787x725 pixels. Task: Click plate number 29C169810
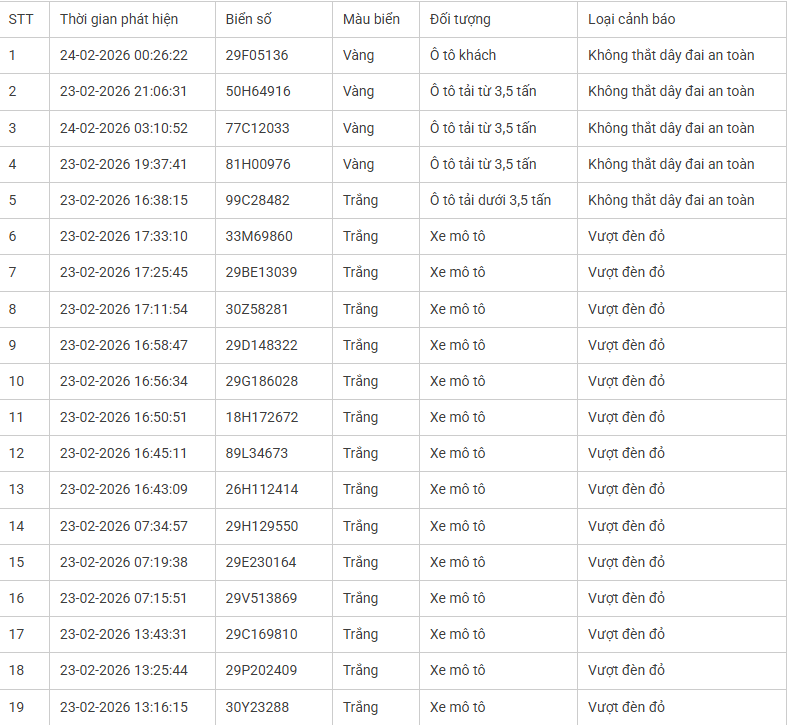click(x=262, y=634)
